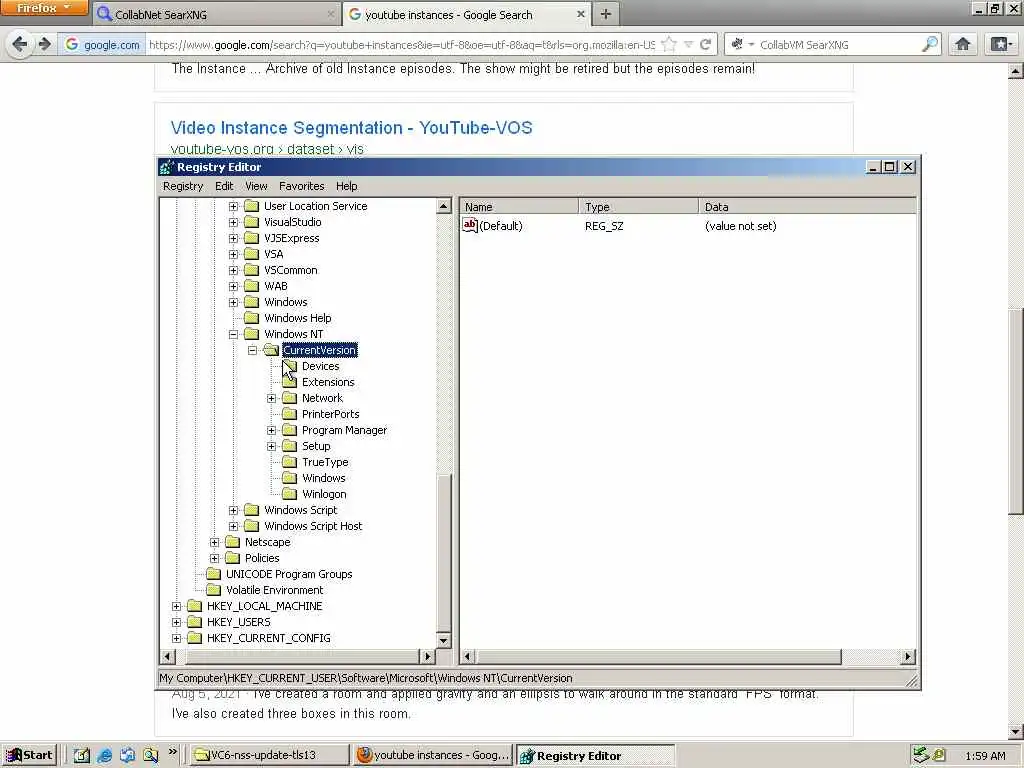This screenshot has height=768, width=1024.
Task: Click the (Default) string value icon
Action: pyautogui.click(x=470, y=225)
